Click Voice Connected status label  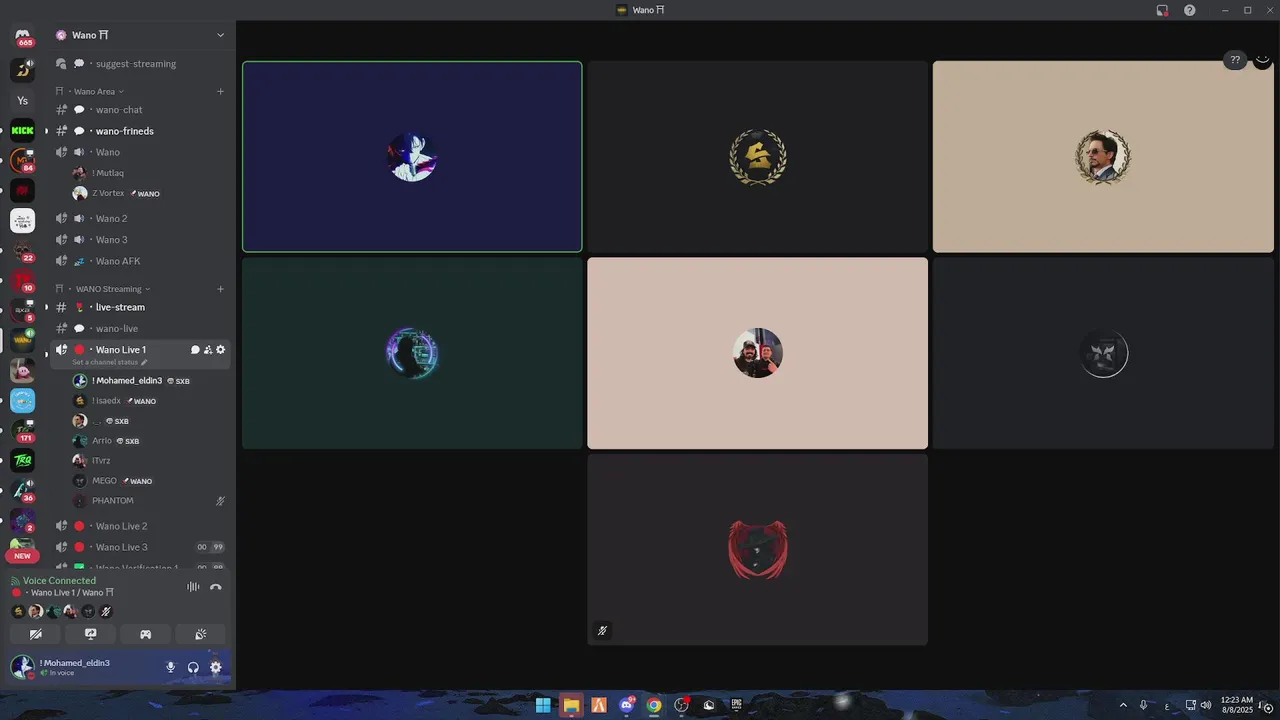(59, 580)
